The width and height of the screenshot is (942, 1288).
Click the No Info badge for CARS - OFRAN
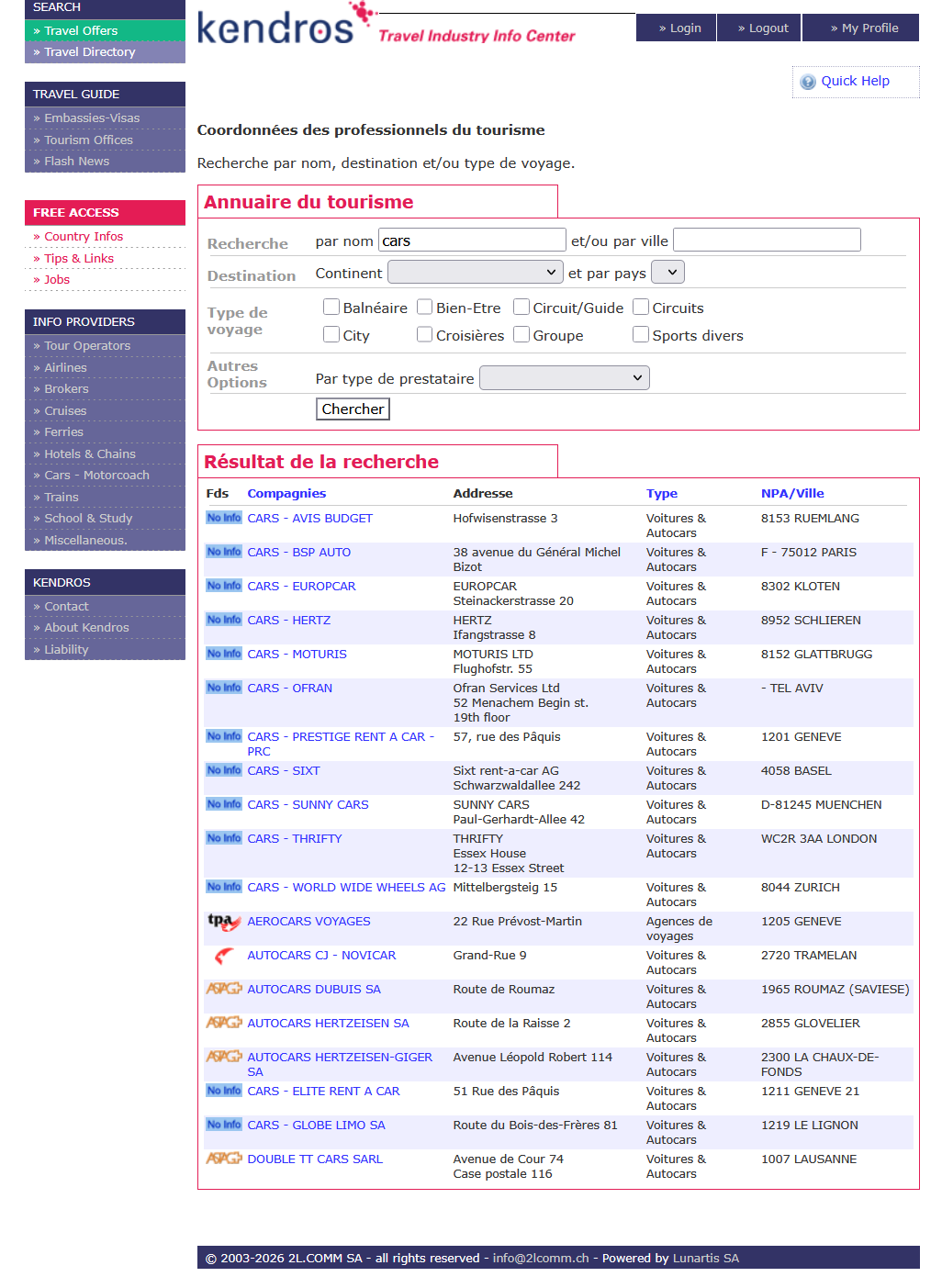click(x=224, y=688)
